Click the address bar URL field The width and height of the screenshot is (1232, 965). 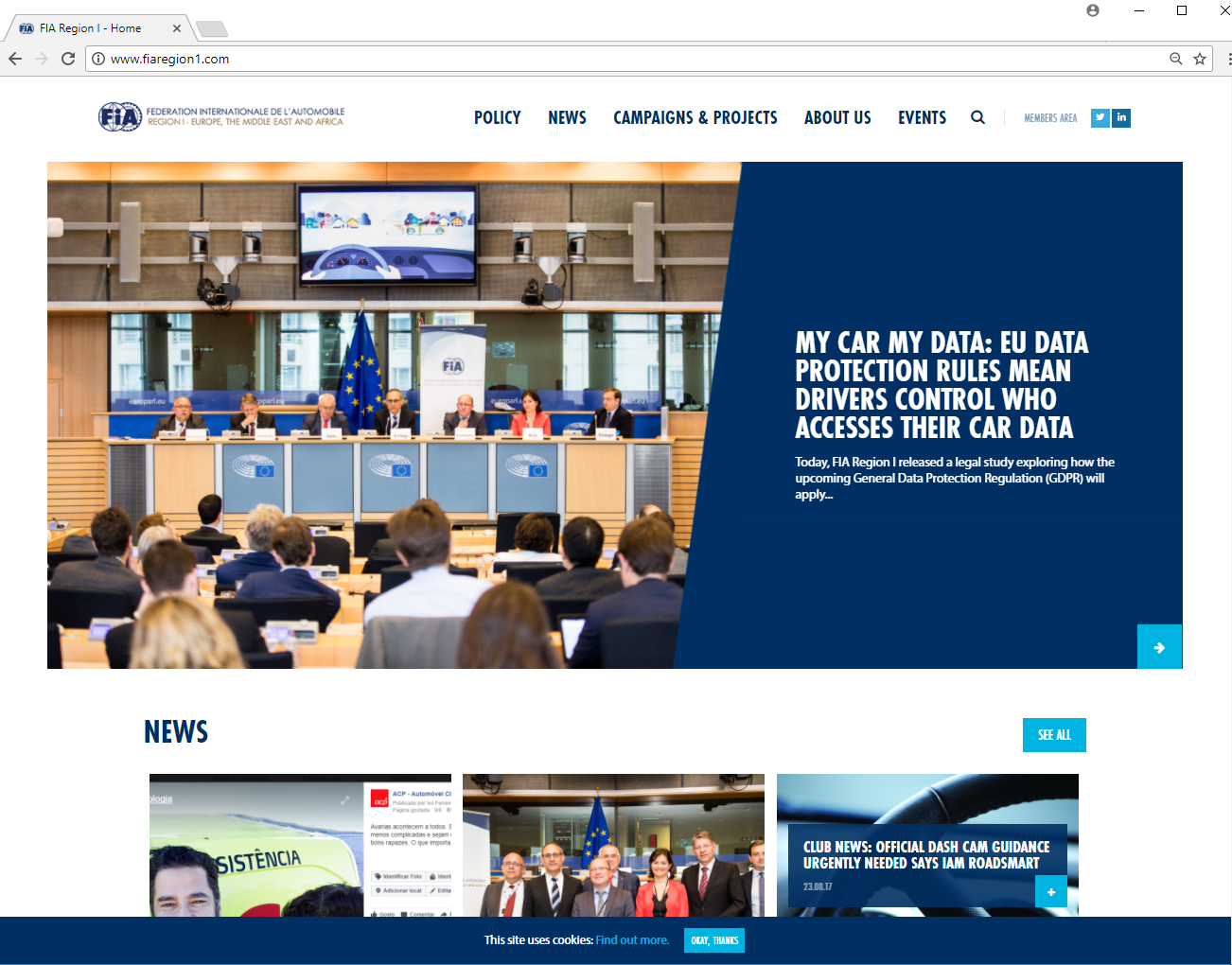pos(625,59)
